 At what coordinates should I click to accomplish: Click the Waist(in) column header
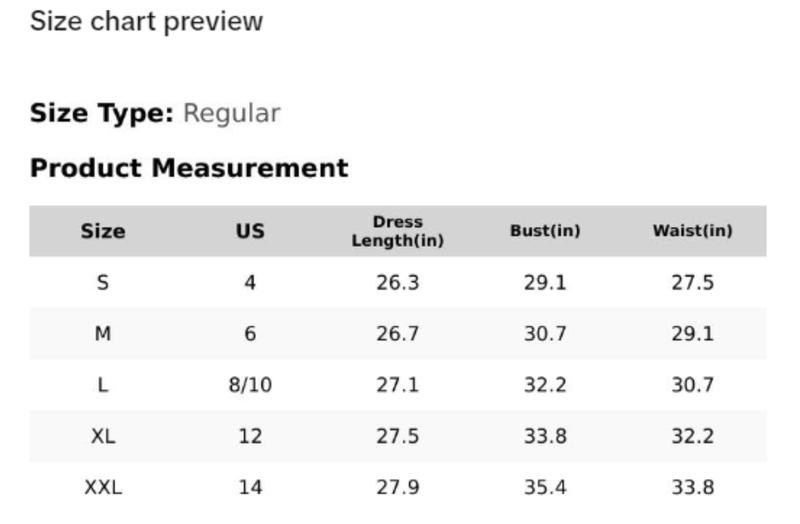(692, 231)
